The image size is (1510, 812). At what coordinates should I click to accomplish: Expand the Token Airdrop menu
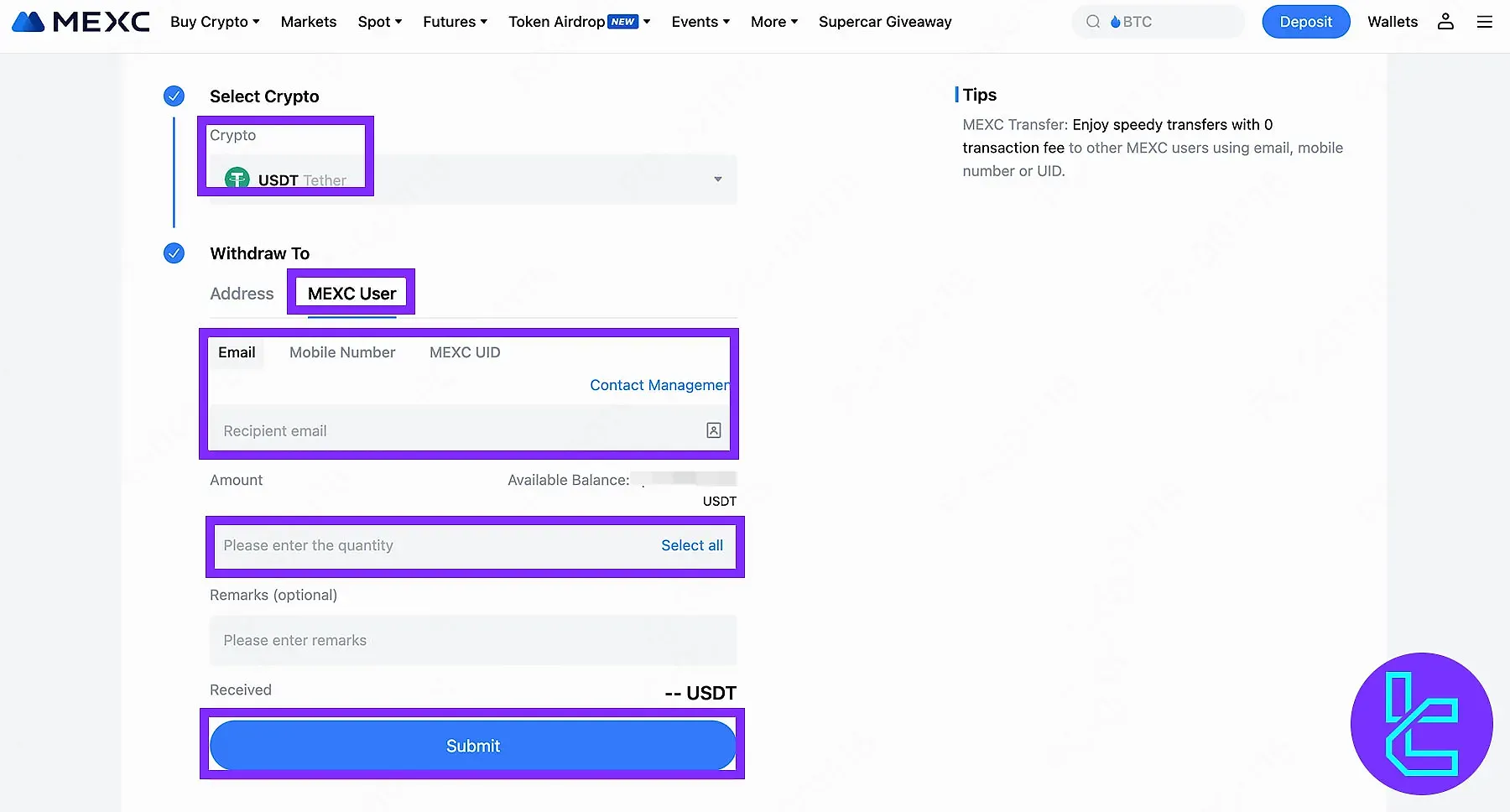[x=579, y=22]
